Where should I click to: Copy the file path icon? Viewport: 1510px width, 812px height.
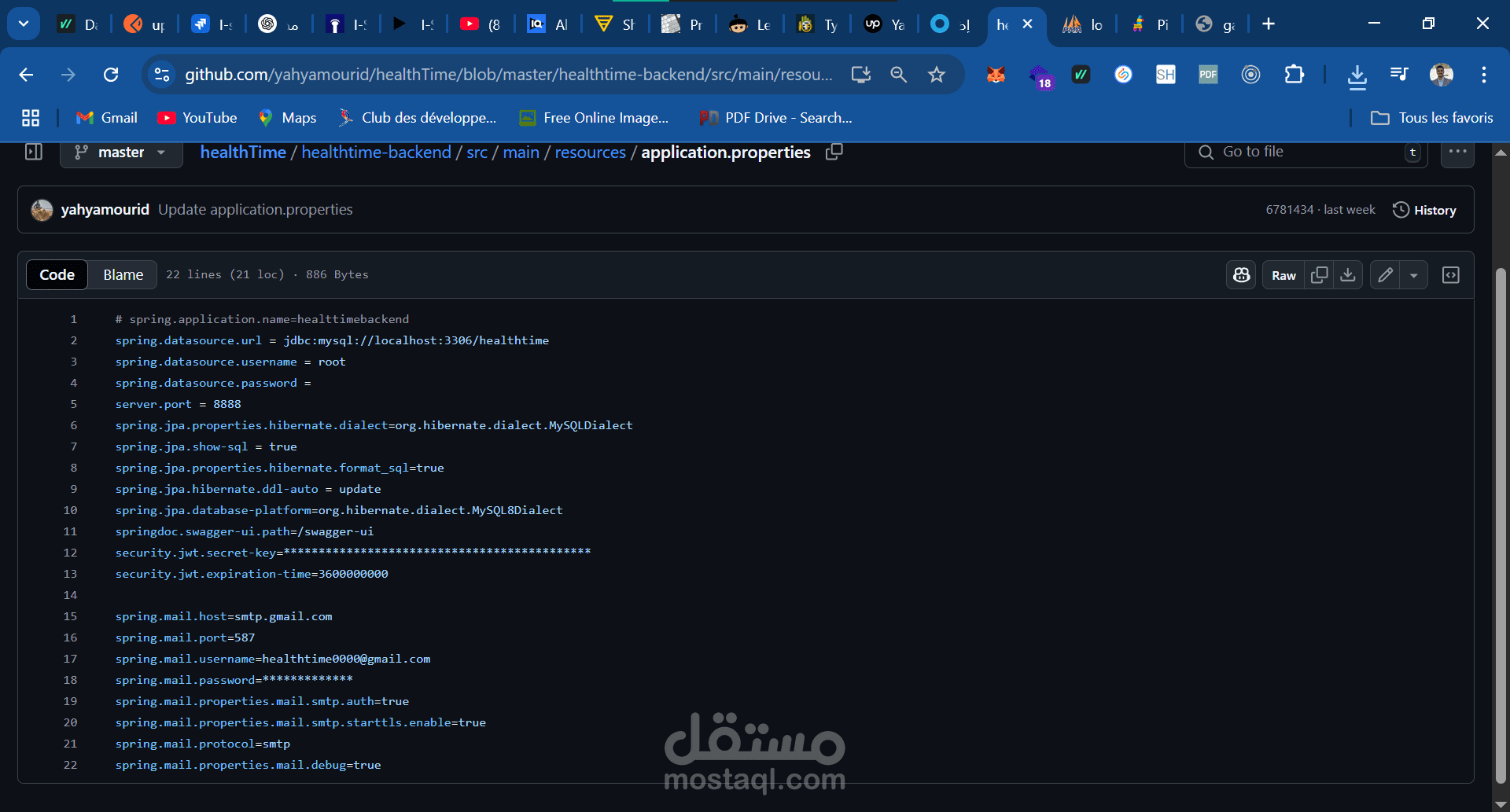pyautogui.click(x=834, y=152)
